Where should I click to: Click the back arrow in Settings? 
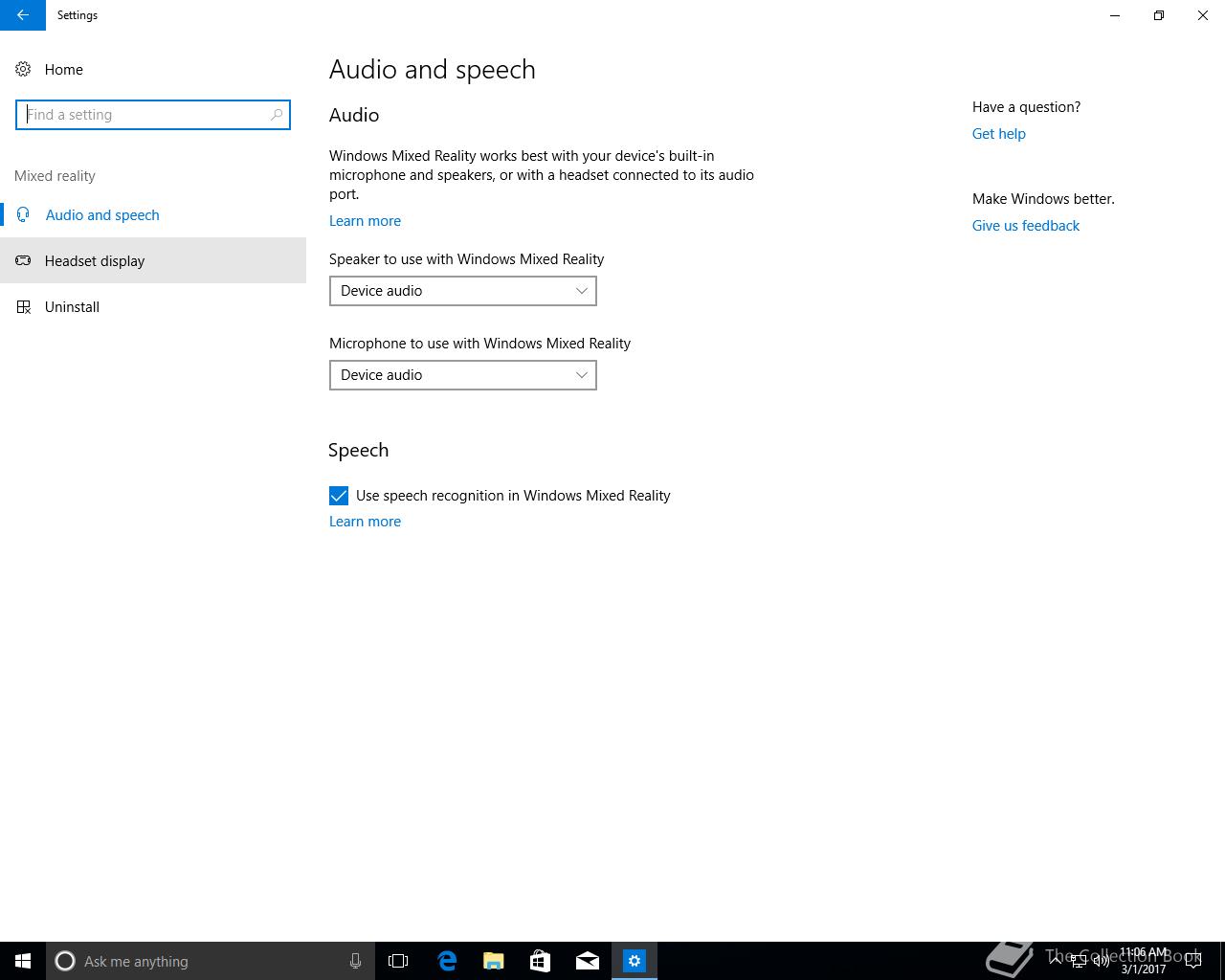coord(23,15)
